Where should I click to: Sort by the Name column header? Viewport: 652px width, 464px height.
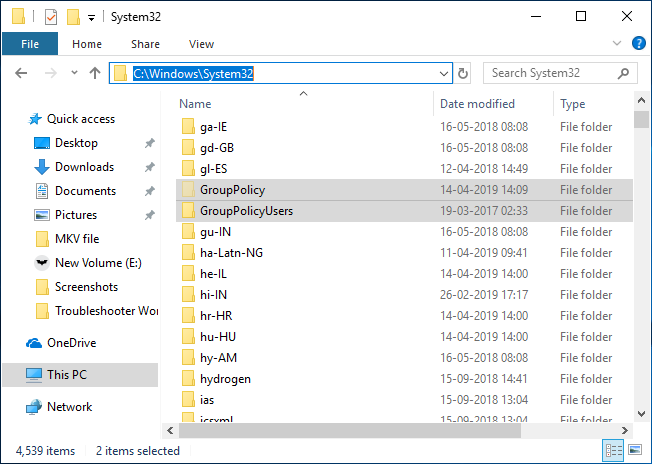click(x=195, y=104)
